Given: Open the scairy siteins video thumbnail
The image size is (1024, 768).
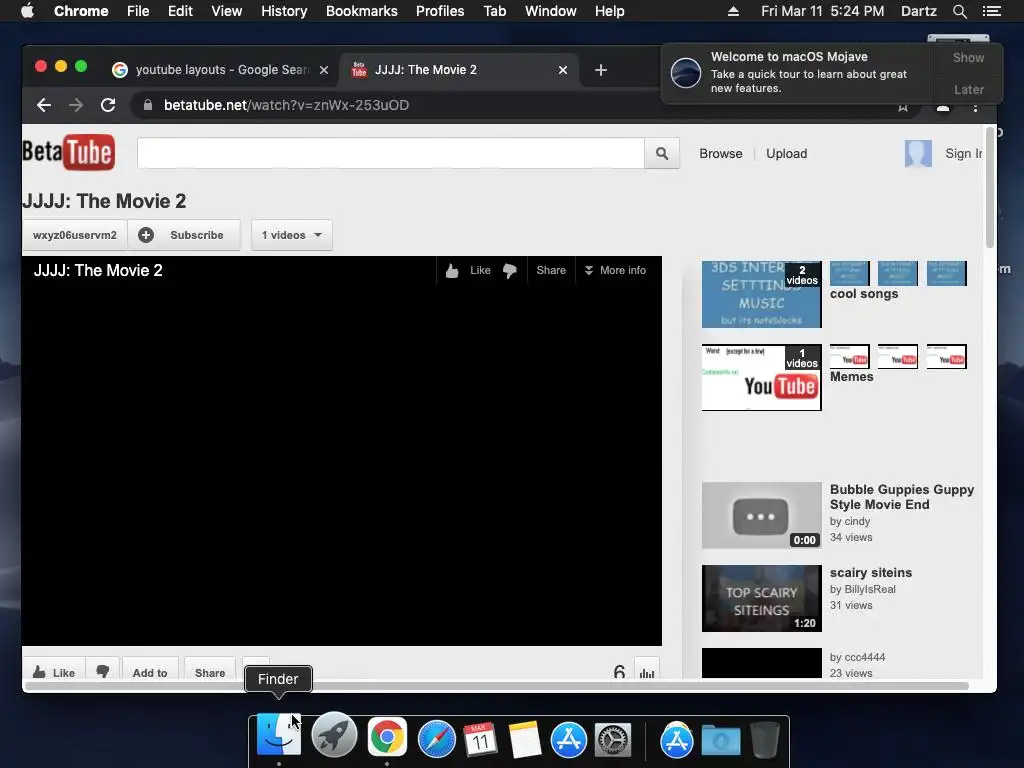Looking at the screenshot, I should tap(761, 598).
